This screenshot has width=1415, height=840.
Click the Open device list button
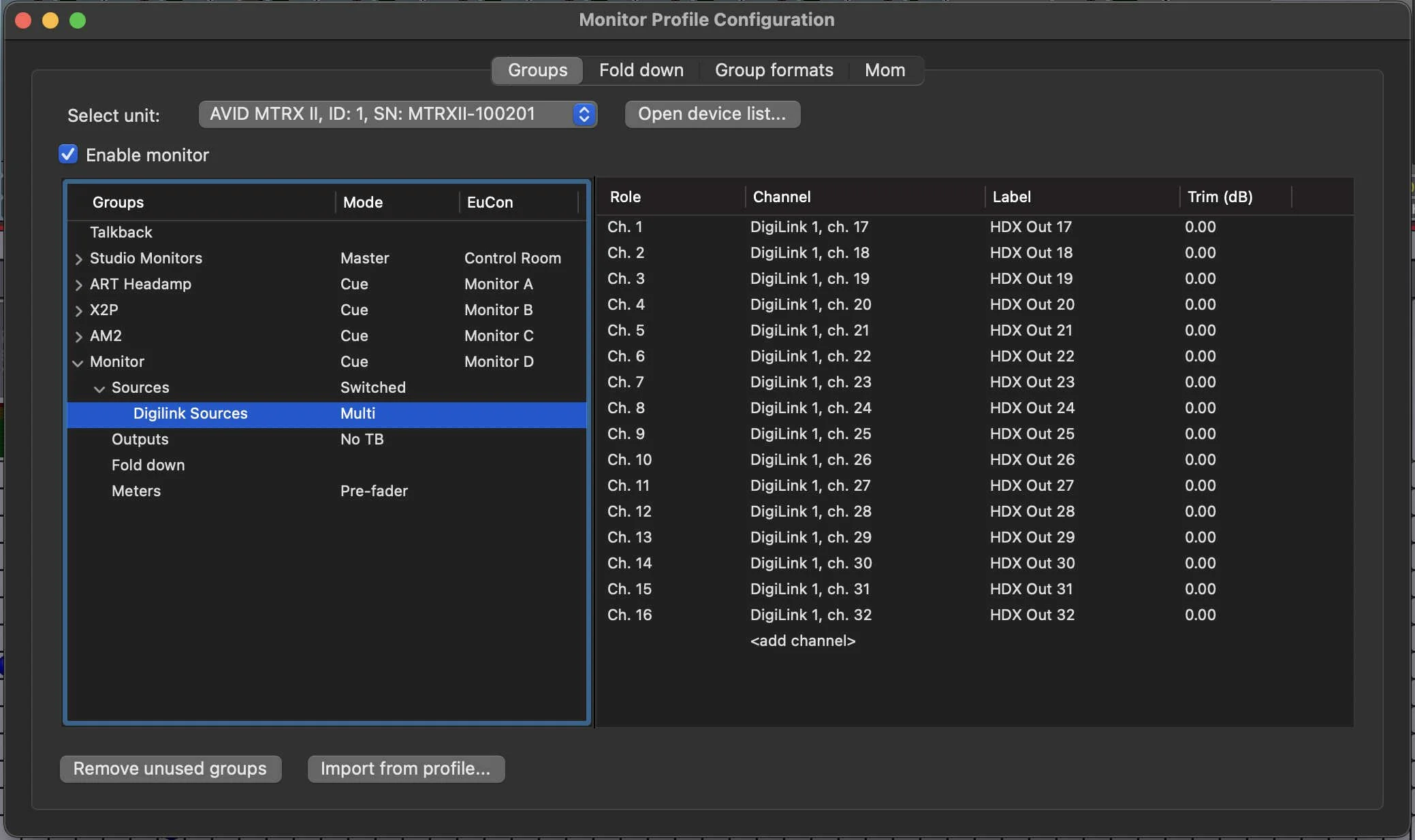click(712, 114)
